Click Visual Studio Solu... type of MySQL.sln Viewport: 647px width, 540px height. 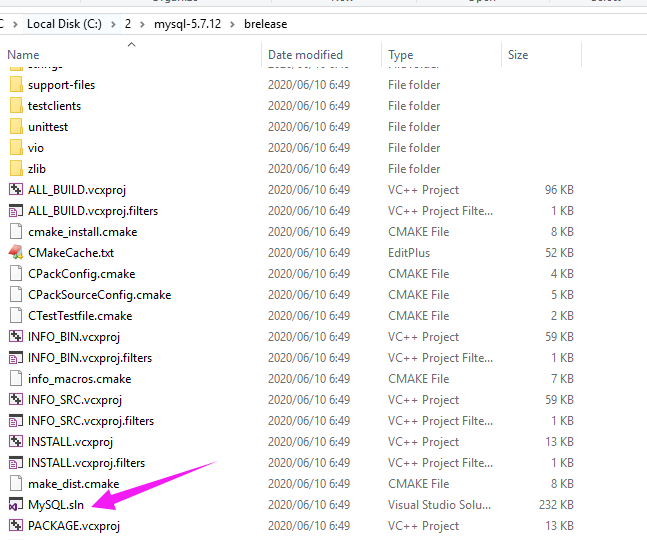[439, 505]
